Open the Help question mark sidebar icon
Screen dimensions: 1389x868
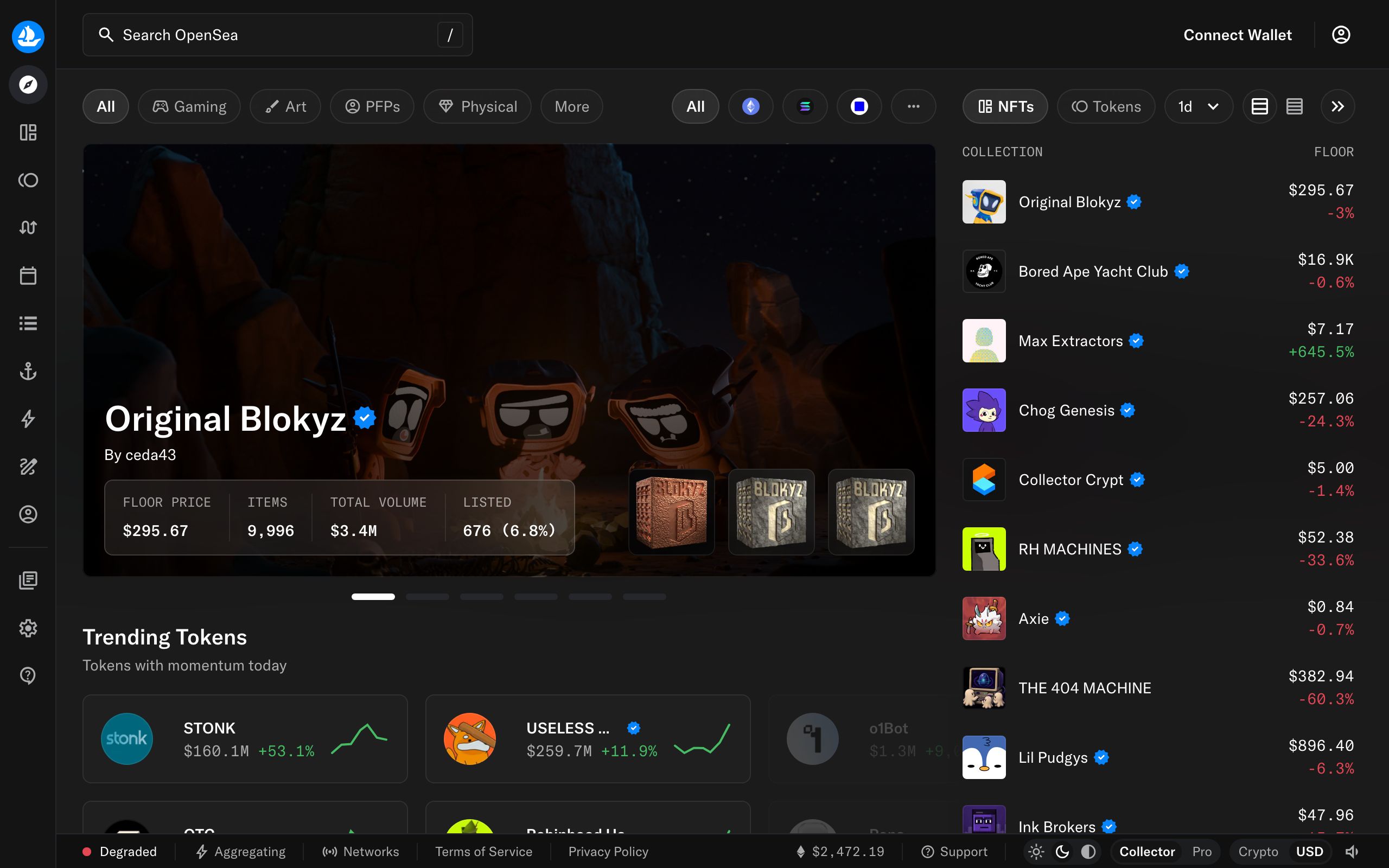tap(28, 676)
